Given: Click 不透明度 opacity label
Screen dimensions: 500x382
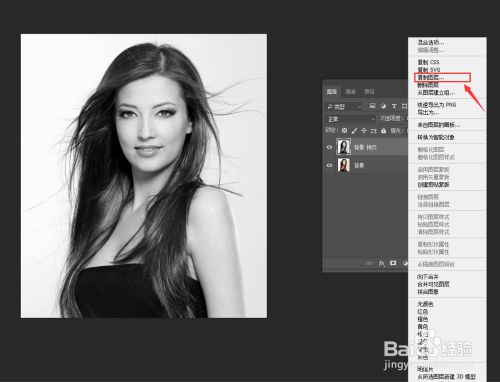Looking at the screenshot, I should click(392, 118).
